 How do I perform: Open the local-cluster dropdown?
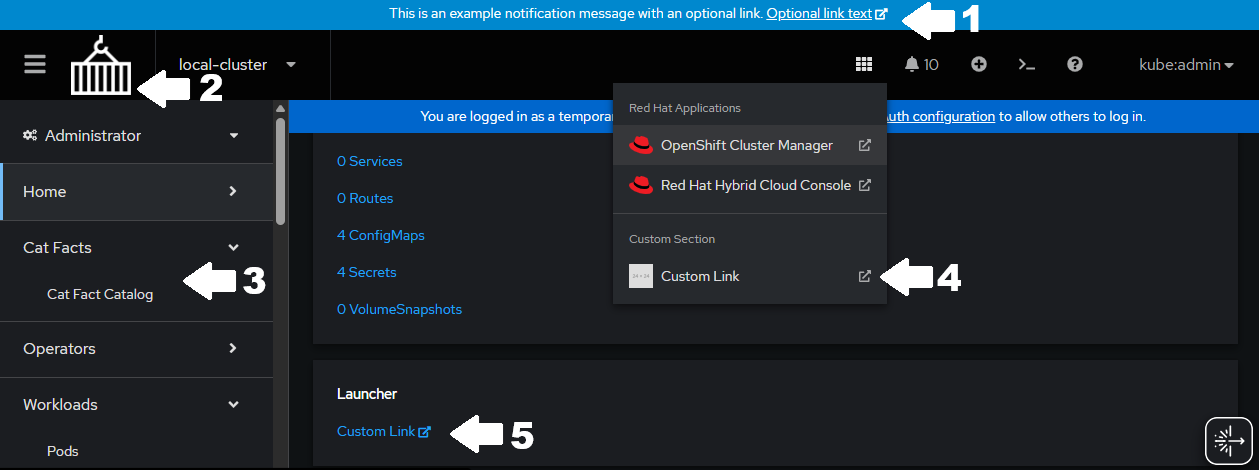[237, 65]
